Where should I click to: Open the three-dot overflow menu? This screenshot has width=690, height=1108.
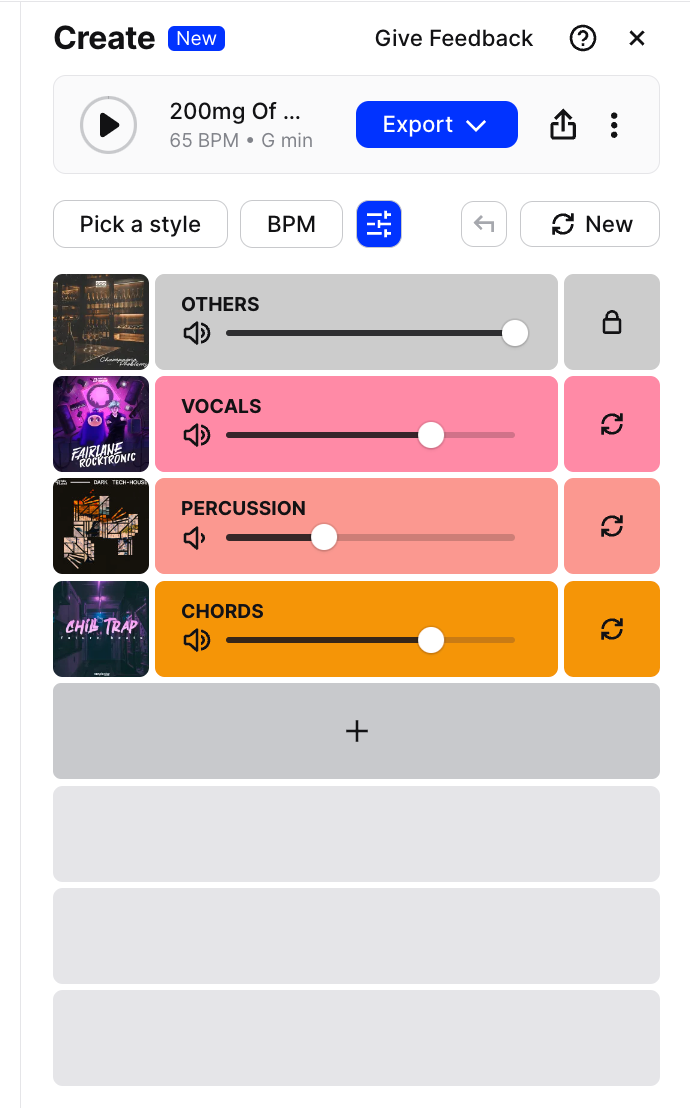click(614, 124)
